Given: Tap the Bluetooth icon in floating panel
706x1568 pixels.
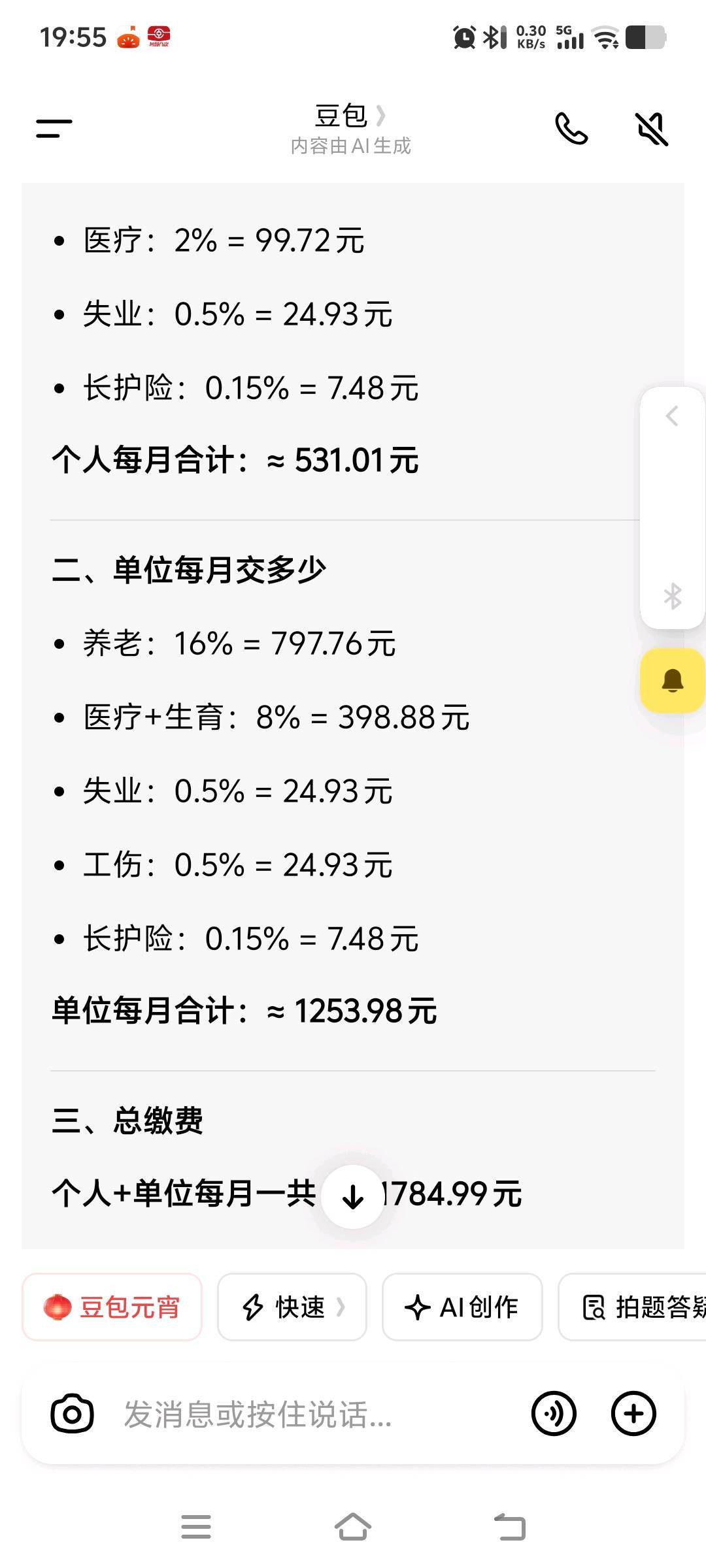Looking at the screenshot, I should tap(672, 596).
